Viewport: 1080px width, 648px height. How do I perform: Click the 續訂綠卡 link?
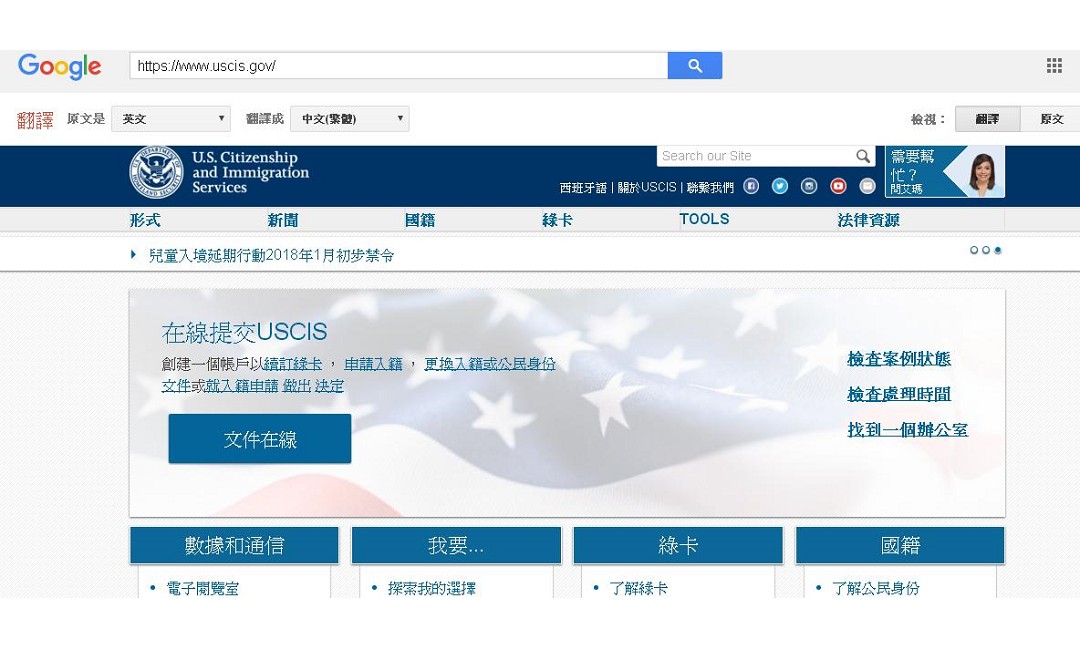point(293,364)
